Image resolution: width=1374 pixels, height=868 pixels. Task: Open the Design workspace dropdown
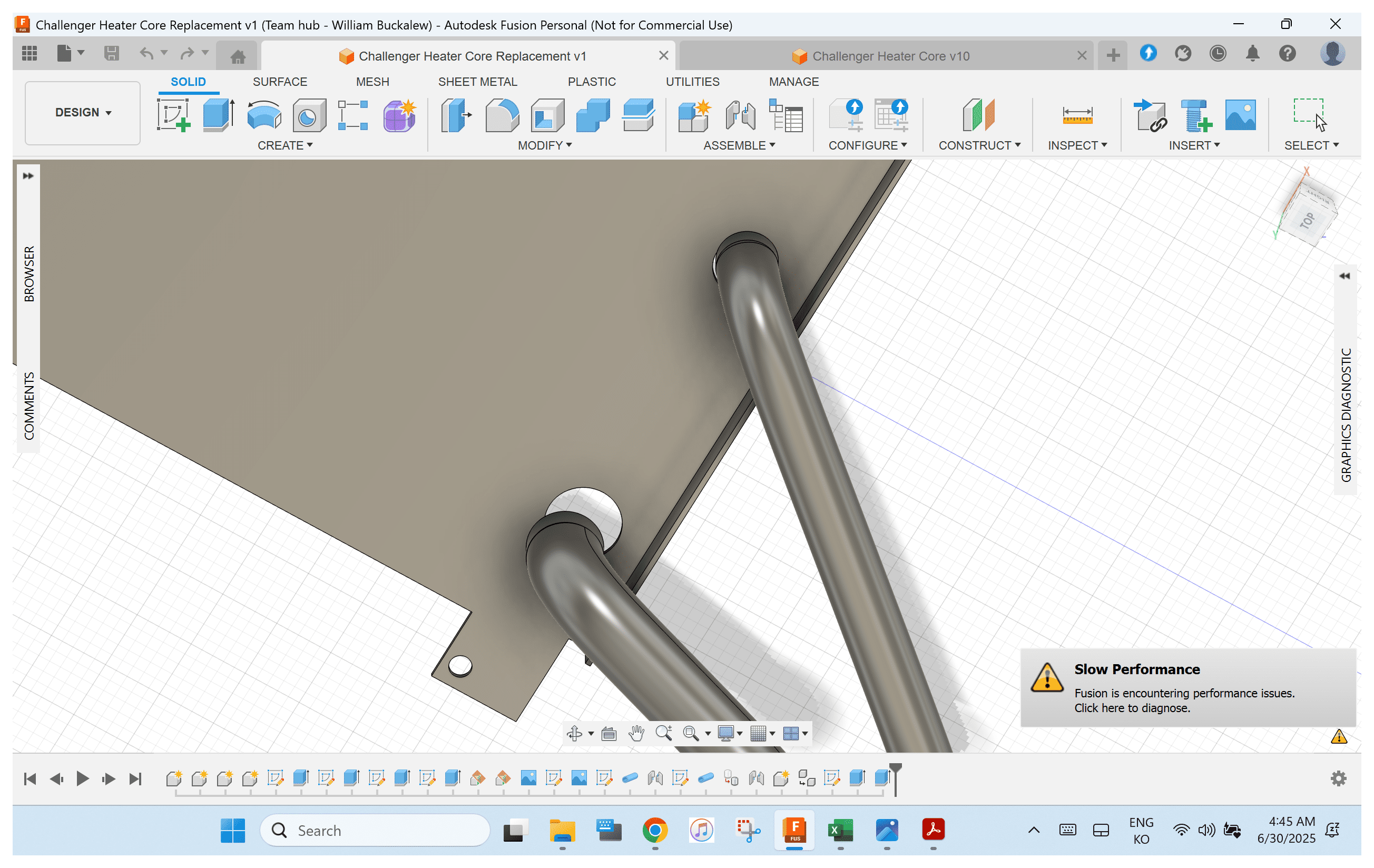[x=83, y=112]
